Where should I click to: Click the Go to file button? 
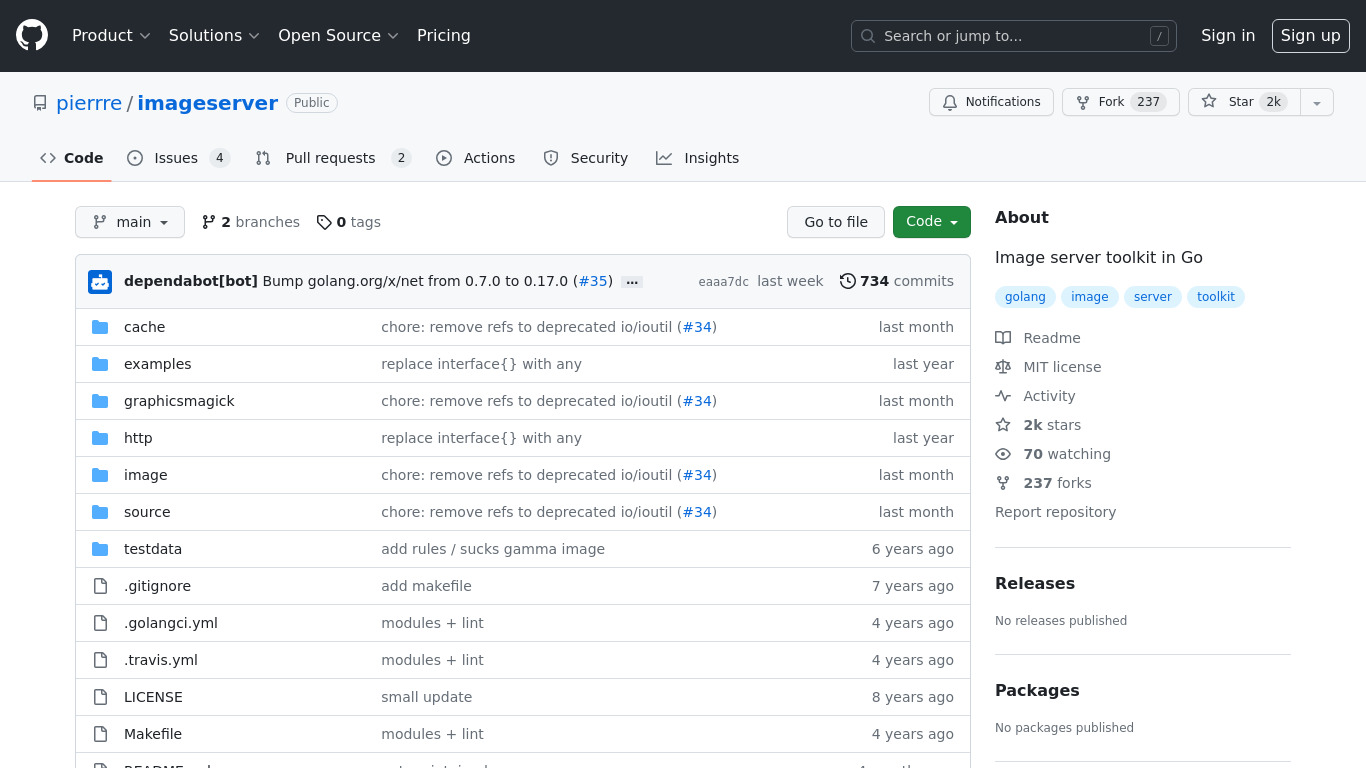836,222
